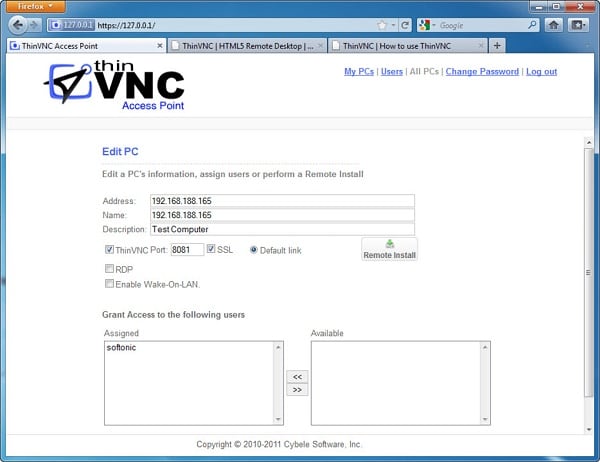
Task: Toggle the SSL checkbox
Action: (211, 249)
